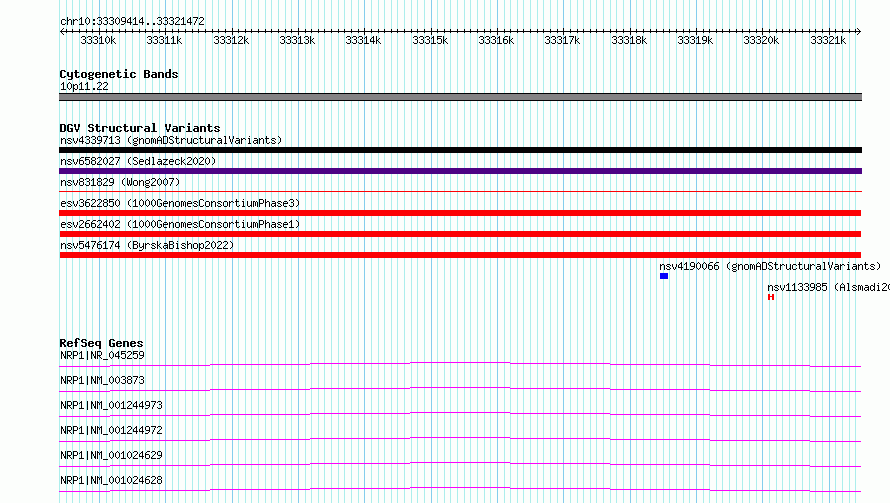
Task: Select the 10p11.22 band label
Action: coord(84,86)
